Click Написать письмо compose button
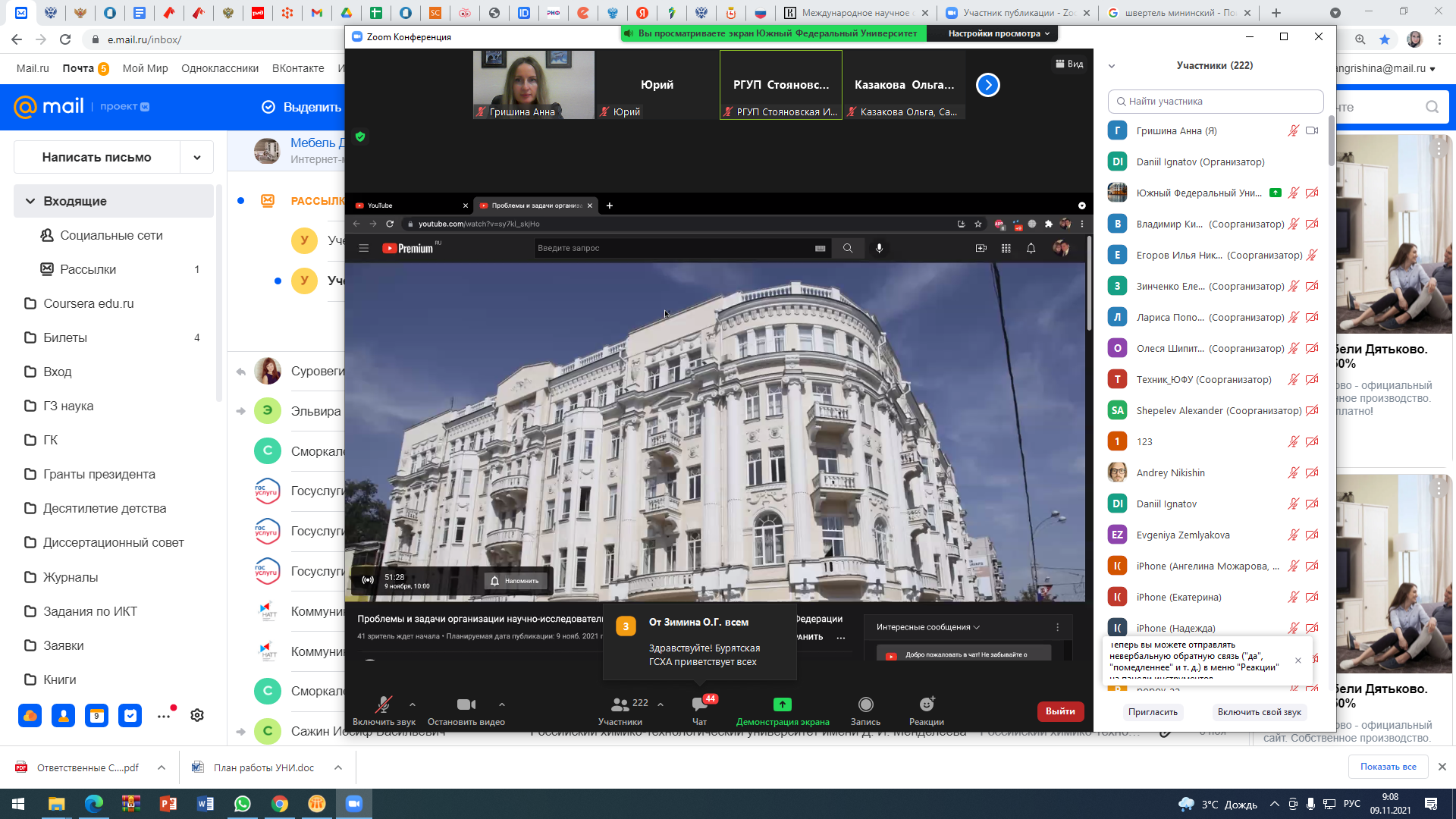The width and height of the screenshot is (1456, 819). tap(97, 158)
